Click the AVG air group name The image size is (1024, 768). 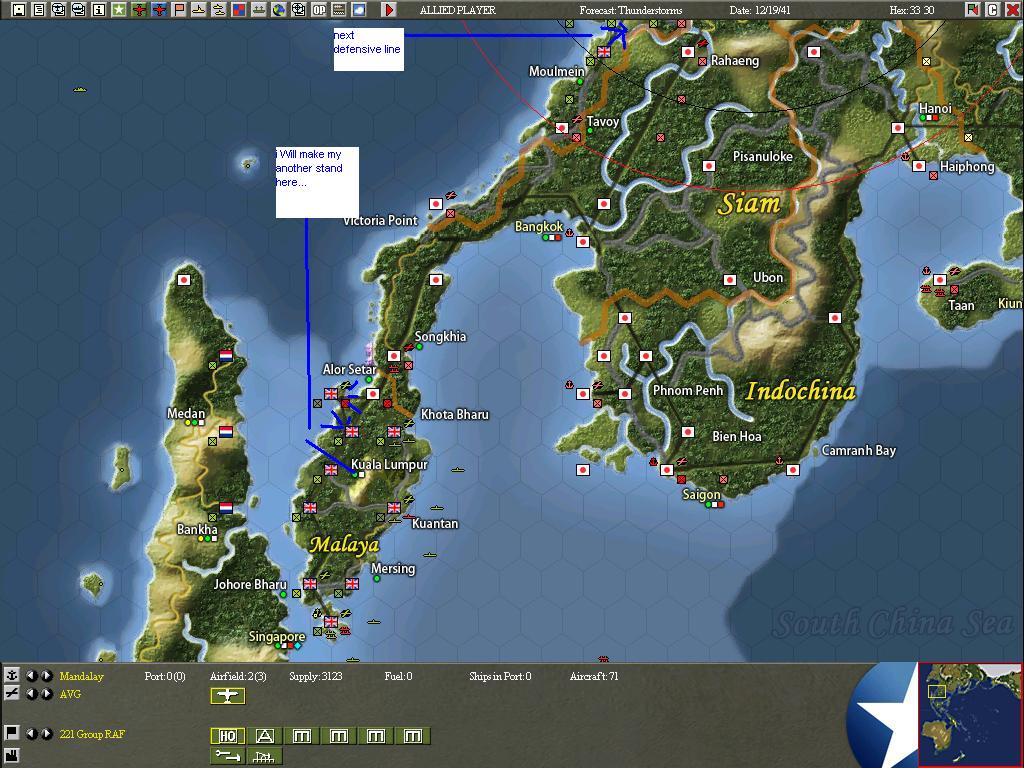71,694
